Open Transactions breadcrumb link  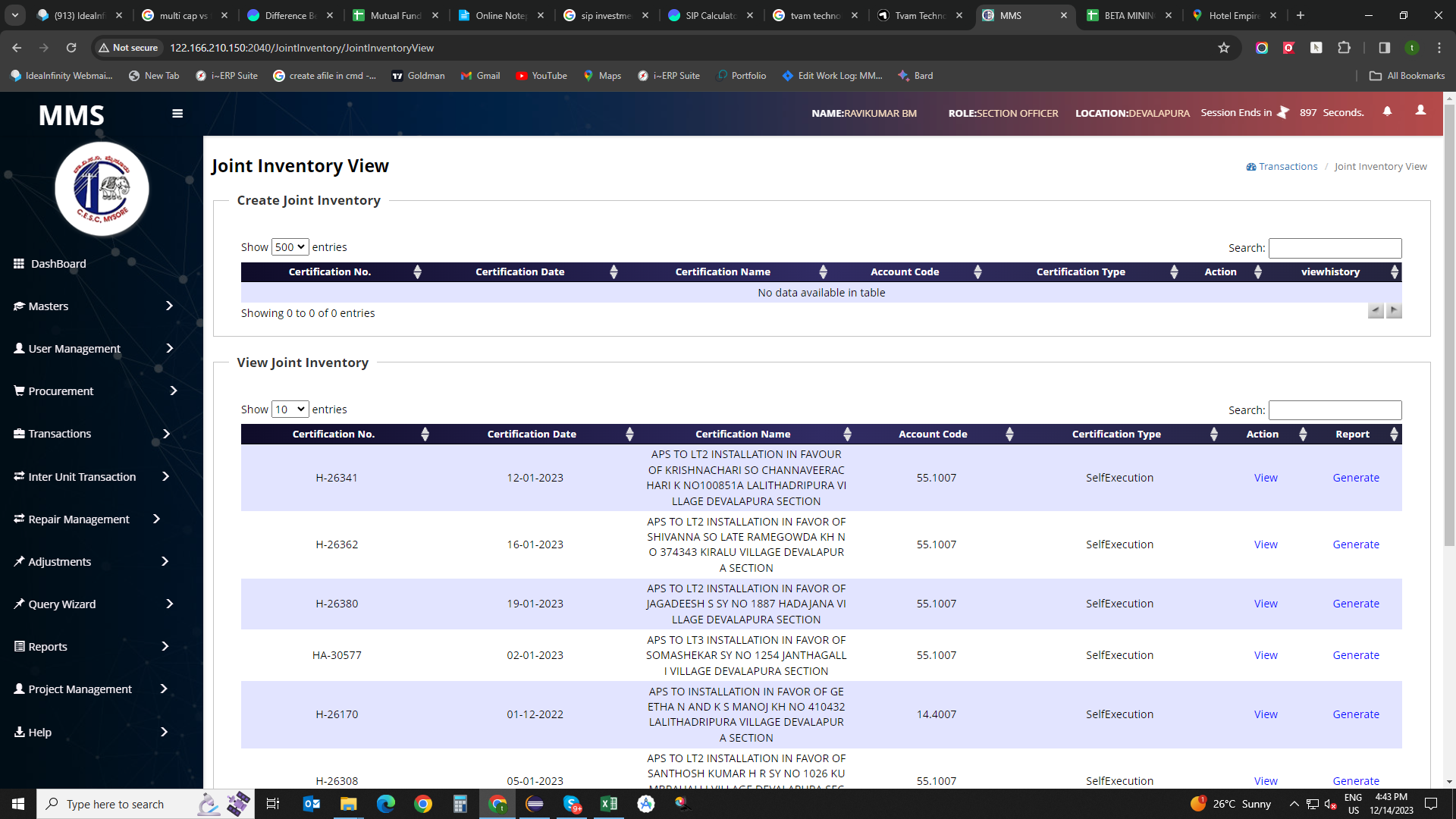point(1282,167)
